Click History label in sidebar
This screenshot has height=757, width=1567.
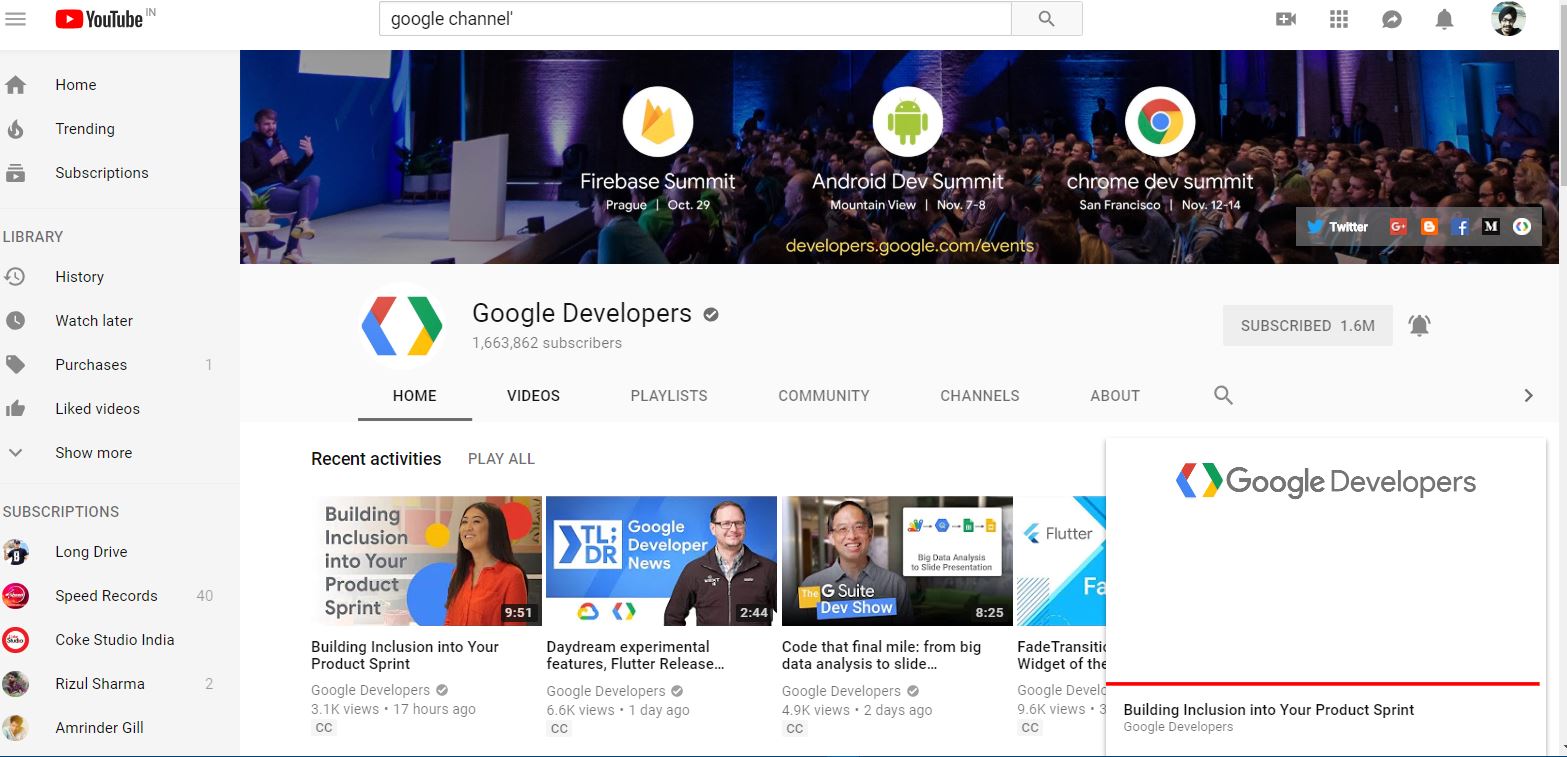(x=79, y=277)
